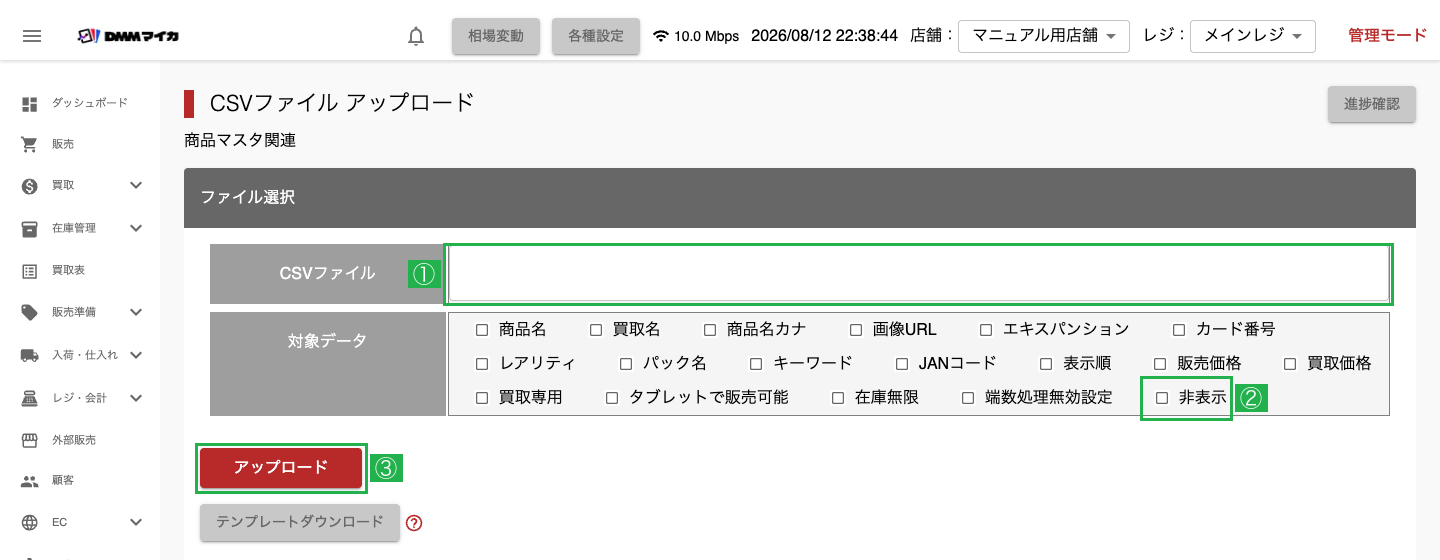The image size is (1440, 560).
Task: Open the レジ メインレジ dropdown
Action: coord(1253,36)
